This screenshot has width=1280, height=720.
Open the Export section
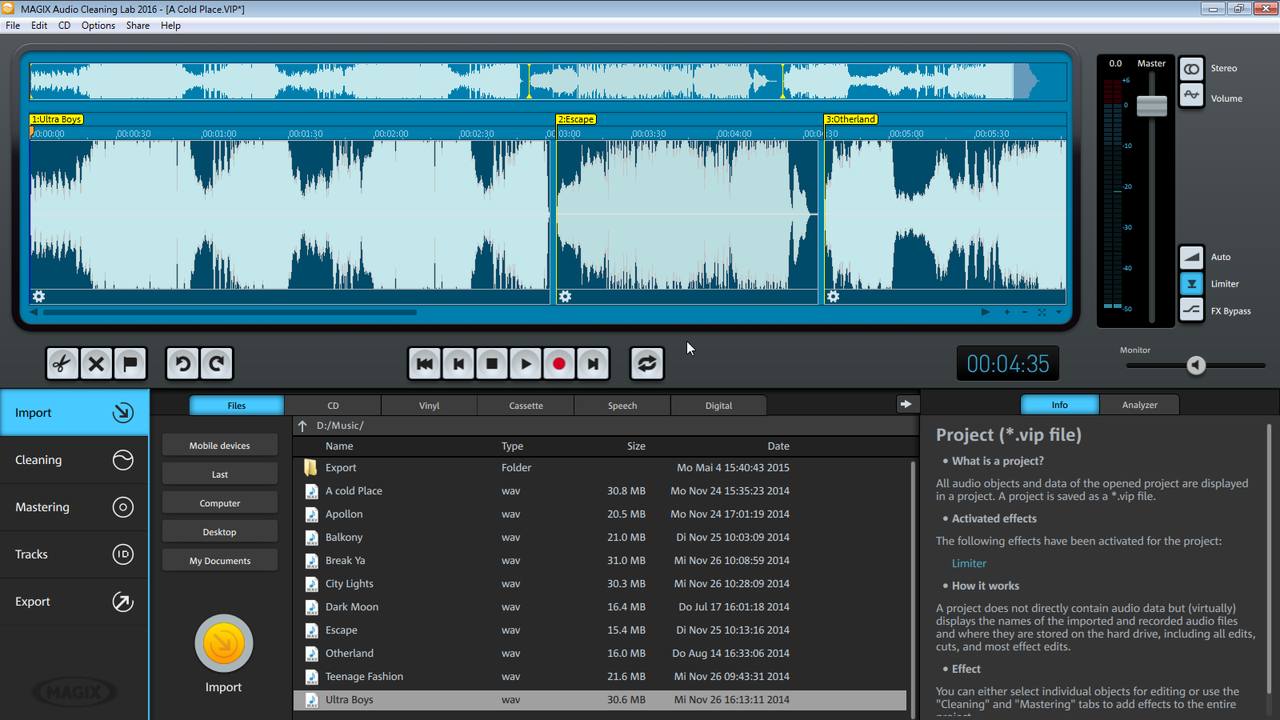tap(74, 601)
